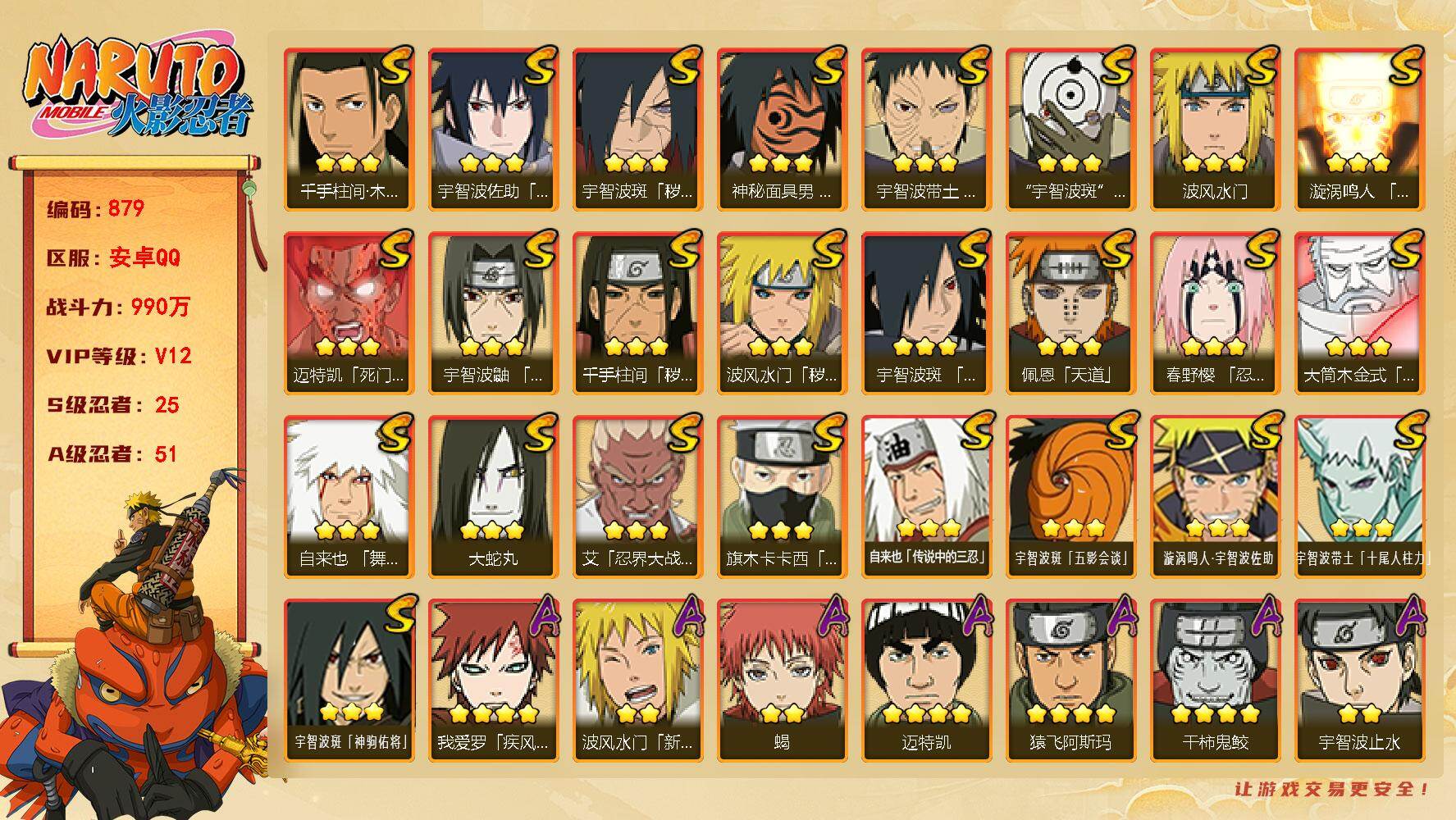Click the S级忍者: 25 count label
Viewport: 1456px width, 820px height.
tap(112, 405)
